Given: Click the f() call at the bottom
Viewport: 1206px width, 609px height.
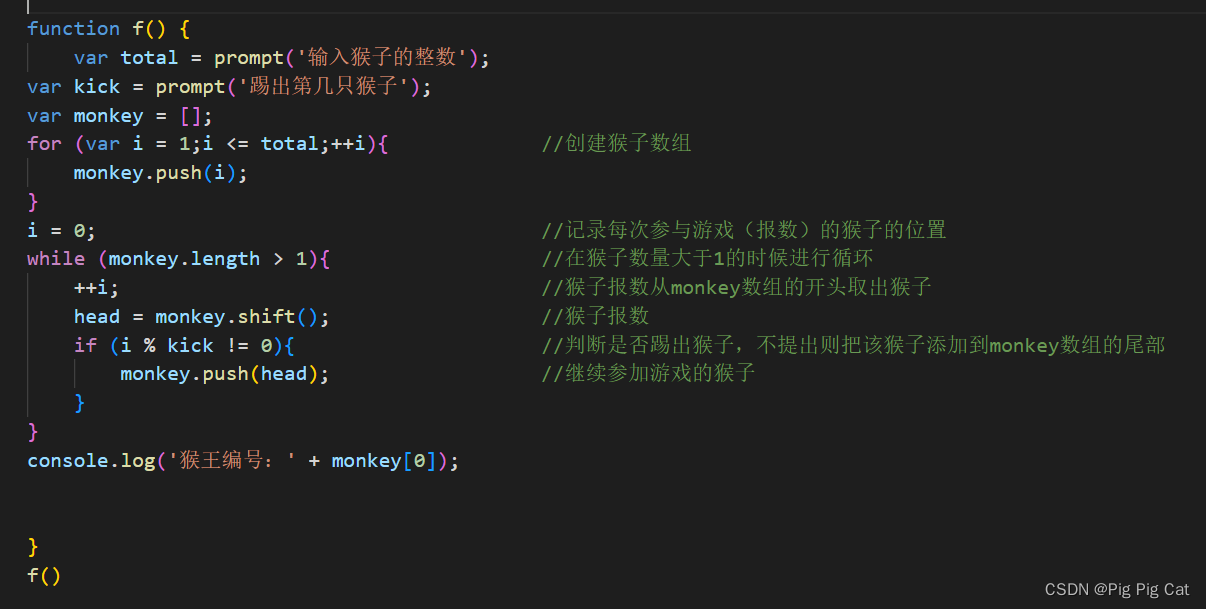Looking at the screenshot, I should point(40,575).
